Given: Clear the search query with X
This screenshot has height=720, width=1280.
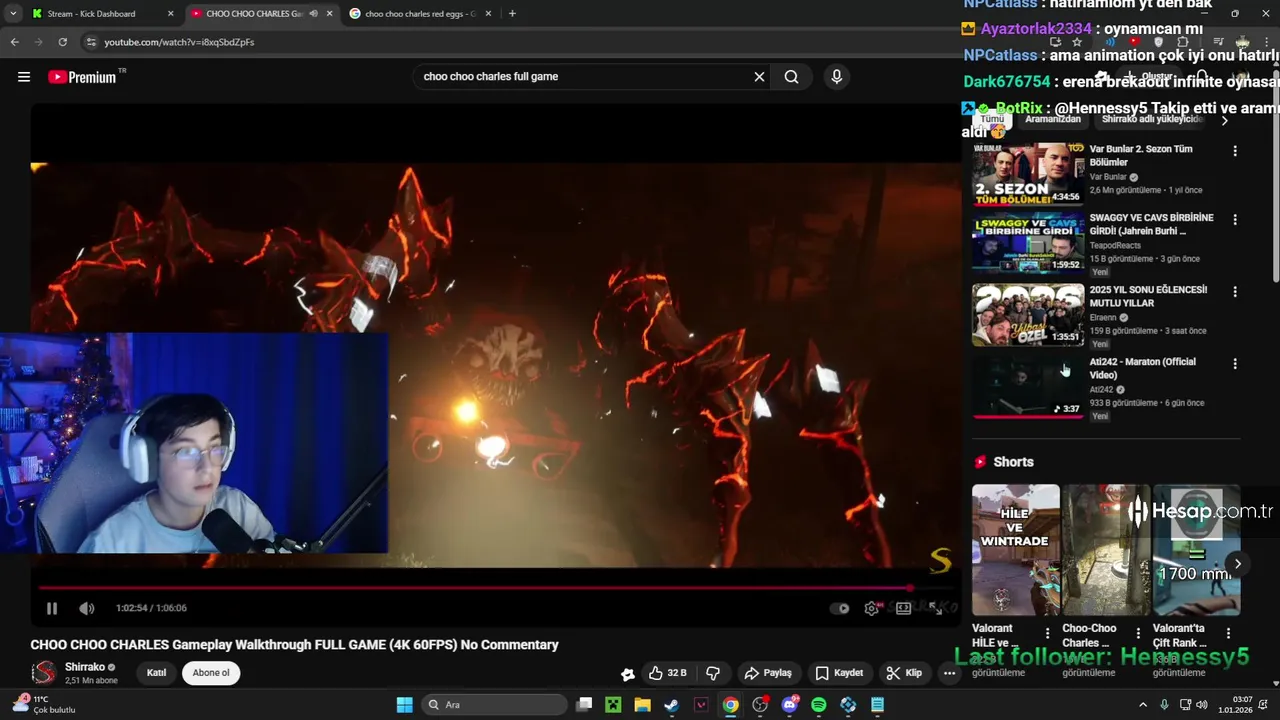Looking at the screenshot, I should click(759, 77).
